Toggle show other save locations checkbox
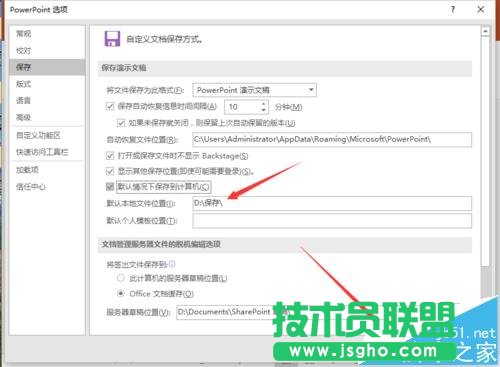This screenshot has height=367, width=500. (110, 171)
